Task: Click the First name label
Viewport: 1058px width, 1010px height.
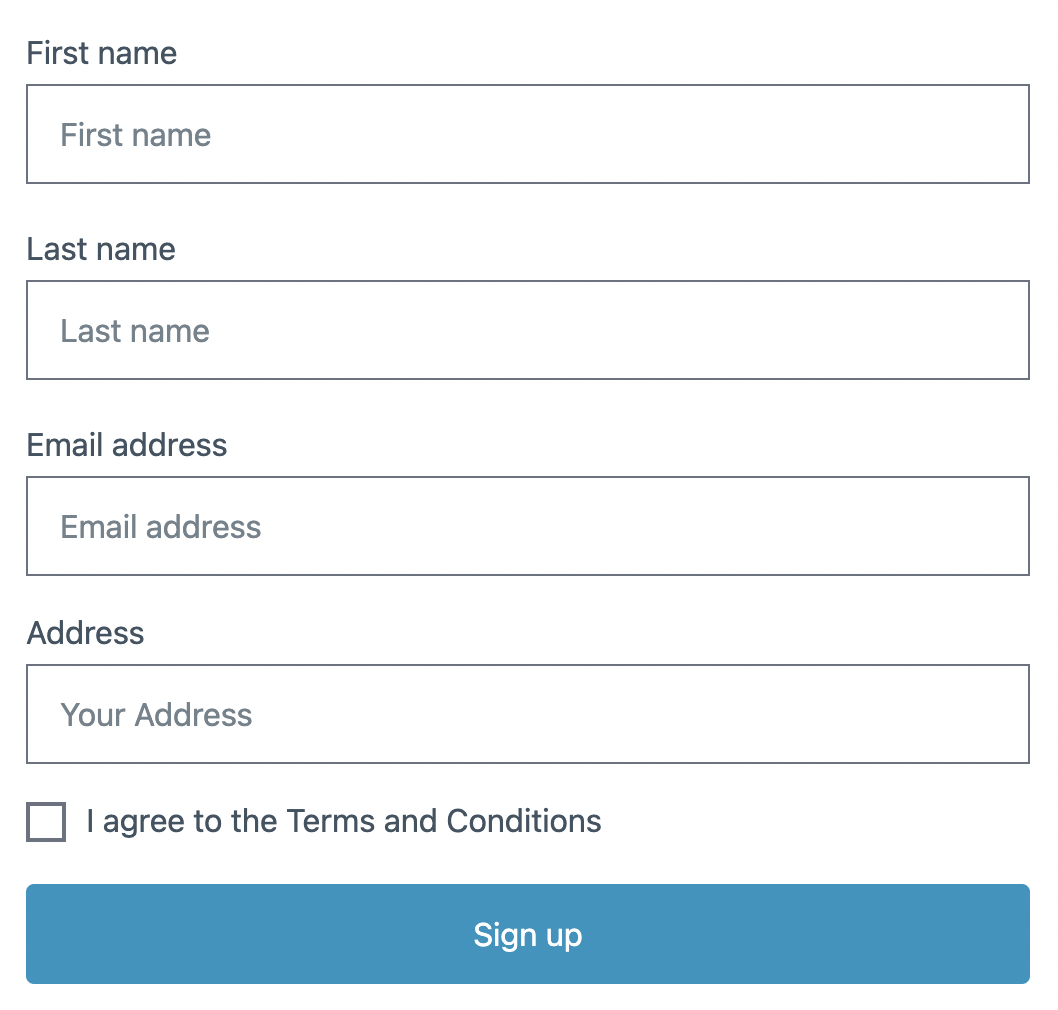Action: pyautogui.click(x=101, y=53)
